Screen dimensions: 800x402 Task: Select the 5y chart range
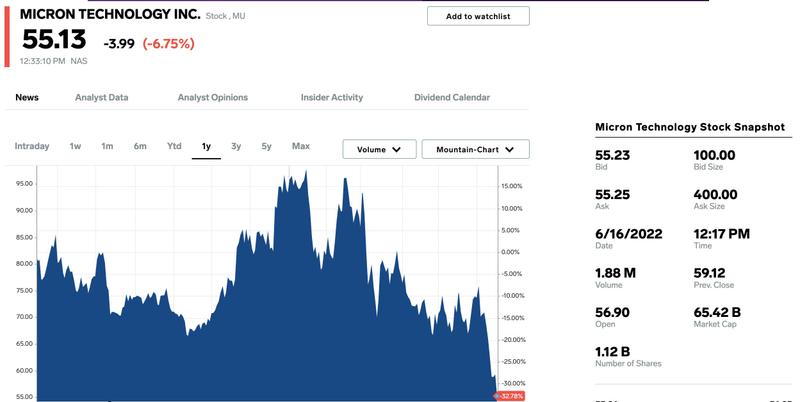pos(266,146)
